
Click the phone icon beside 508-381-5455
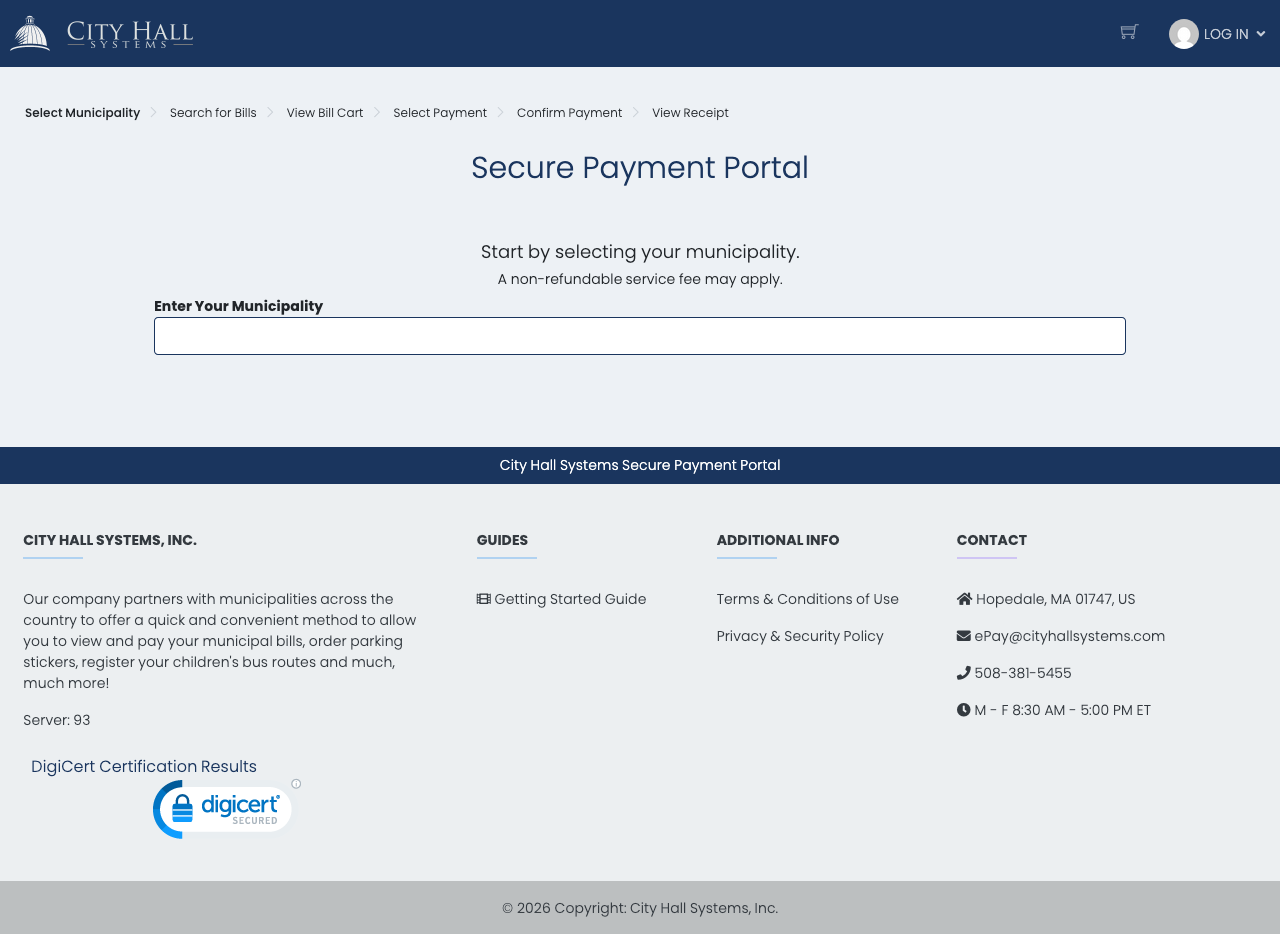click(964, 673)
